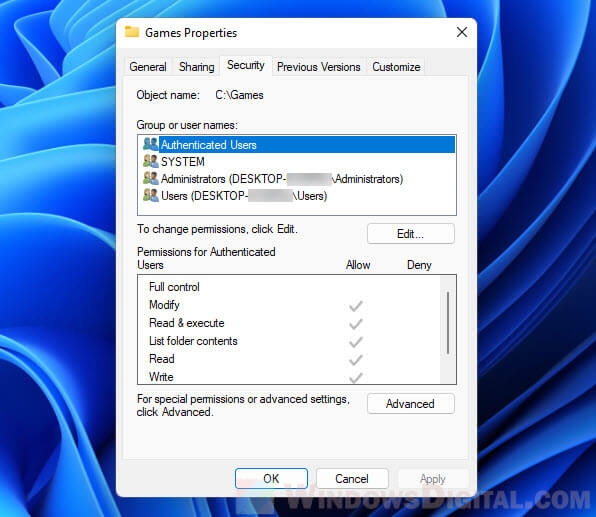Open the Customize tab
The width and height of the screenshot is (596, 517).
pos(396,67)
